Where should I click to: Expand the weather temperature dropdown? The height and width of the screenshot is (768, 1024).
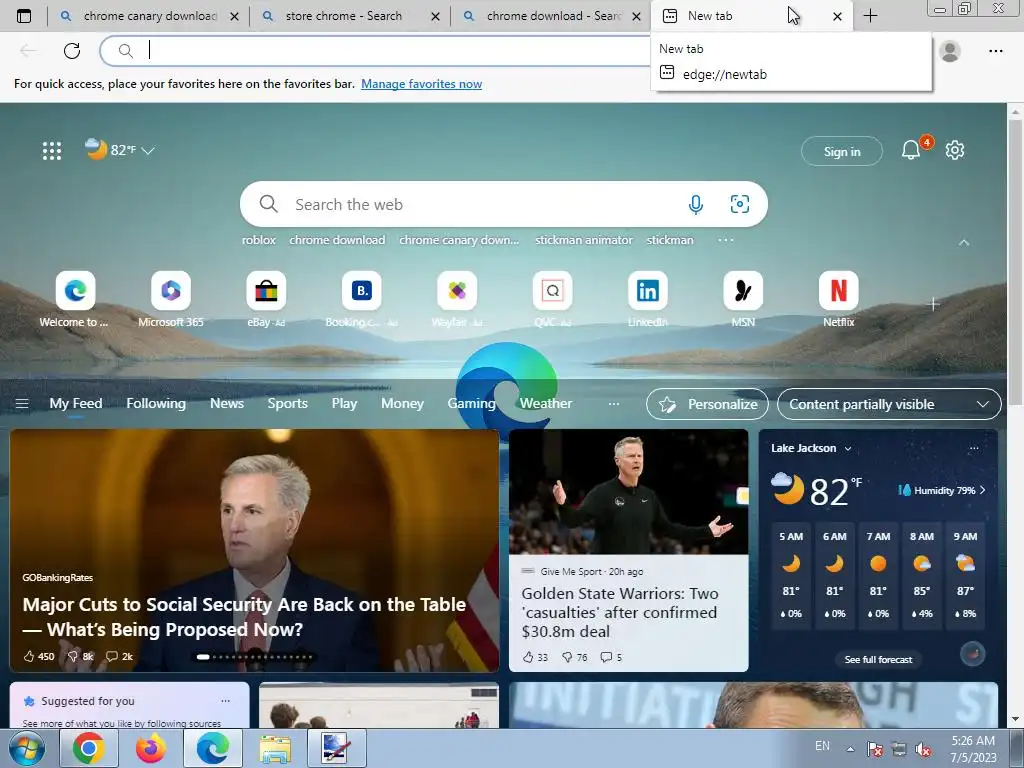pyautogui.click(x=148, y=151)
